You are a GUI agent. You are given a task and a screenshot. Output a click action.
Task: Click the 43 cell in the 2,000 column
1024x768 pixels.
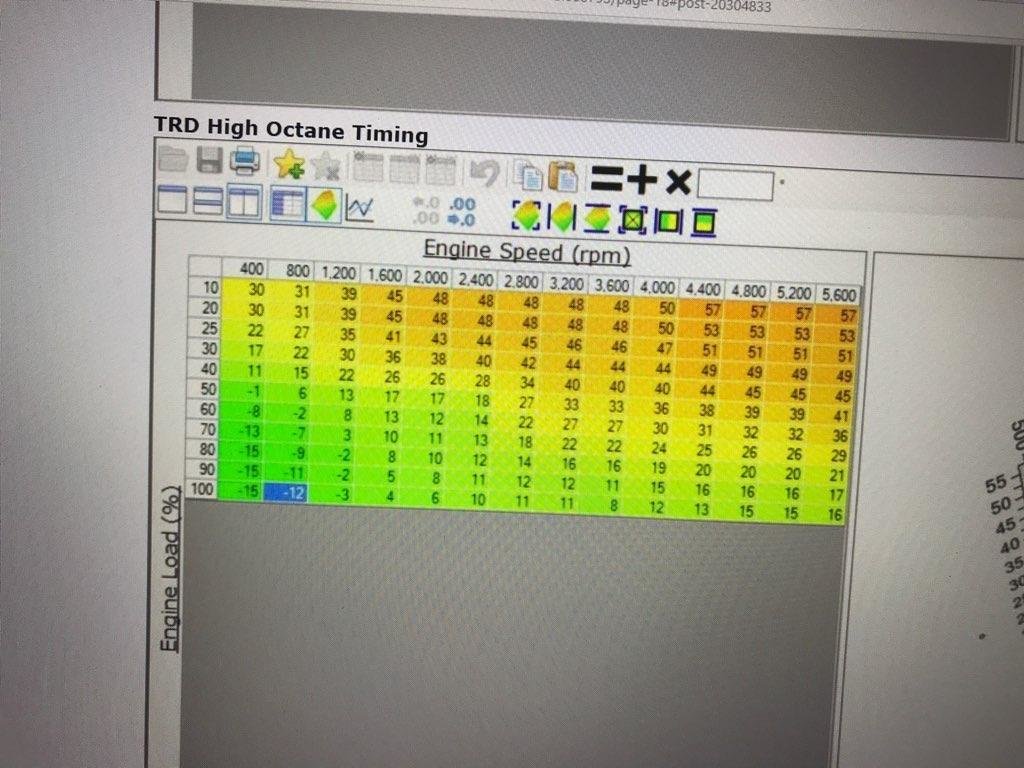428,339
